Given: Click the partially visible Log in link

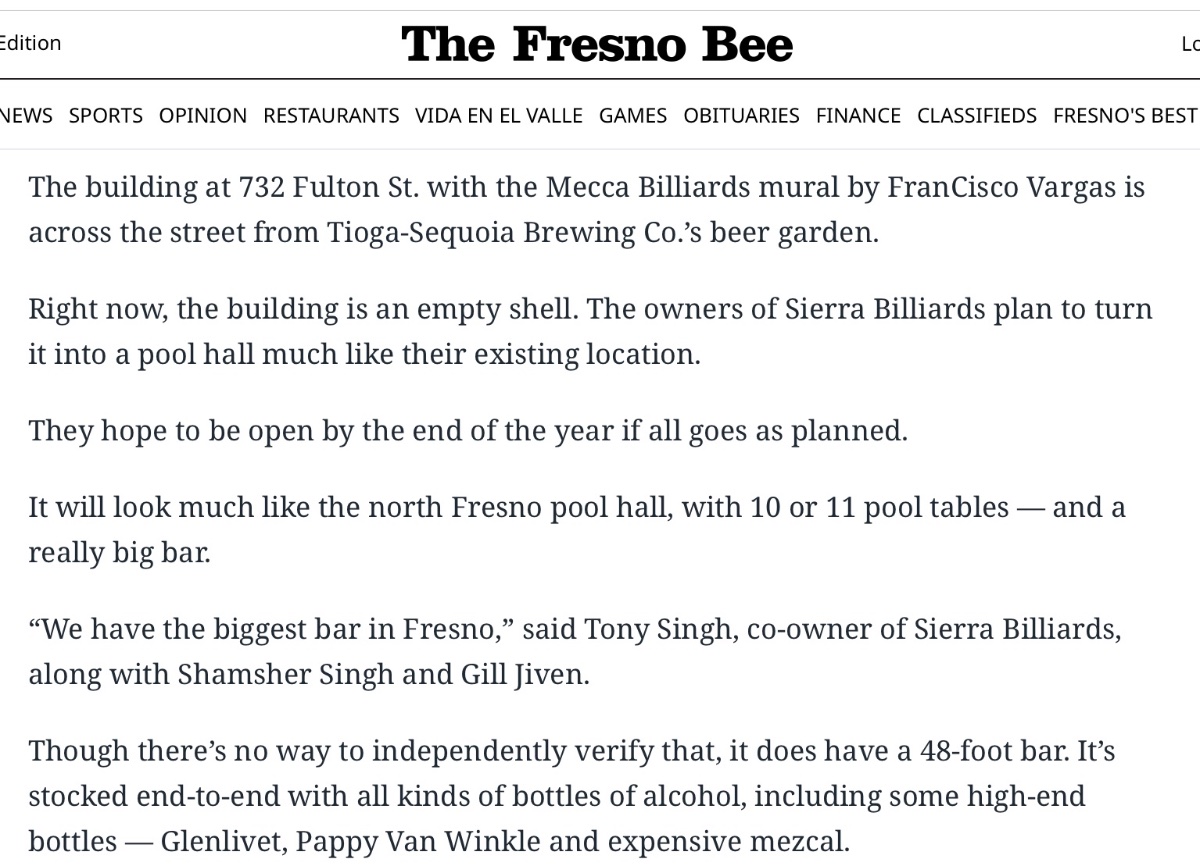Looking at the screenshot, I should 1190,43.
